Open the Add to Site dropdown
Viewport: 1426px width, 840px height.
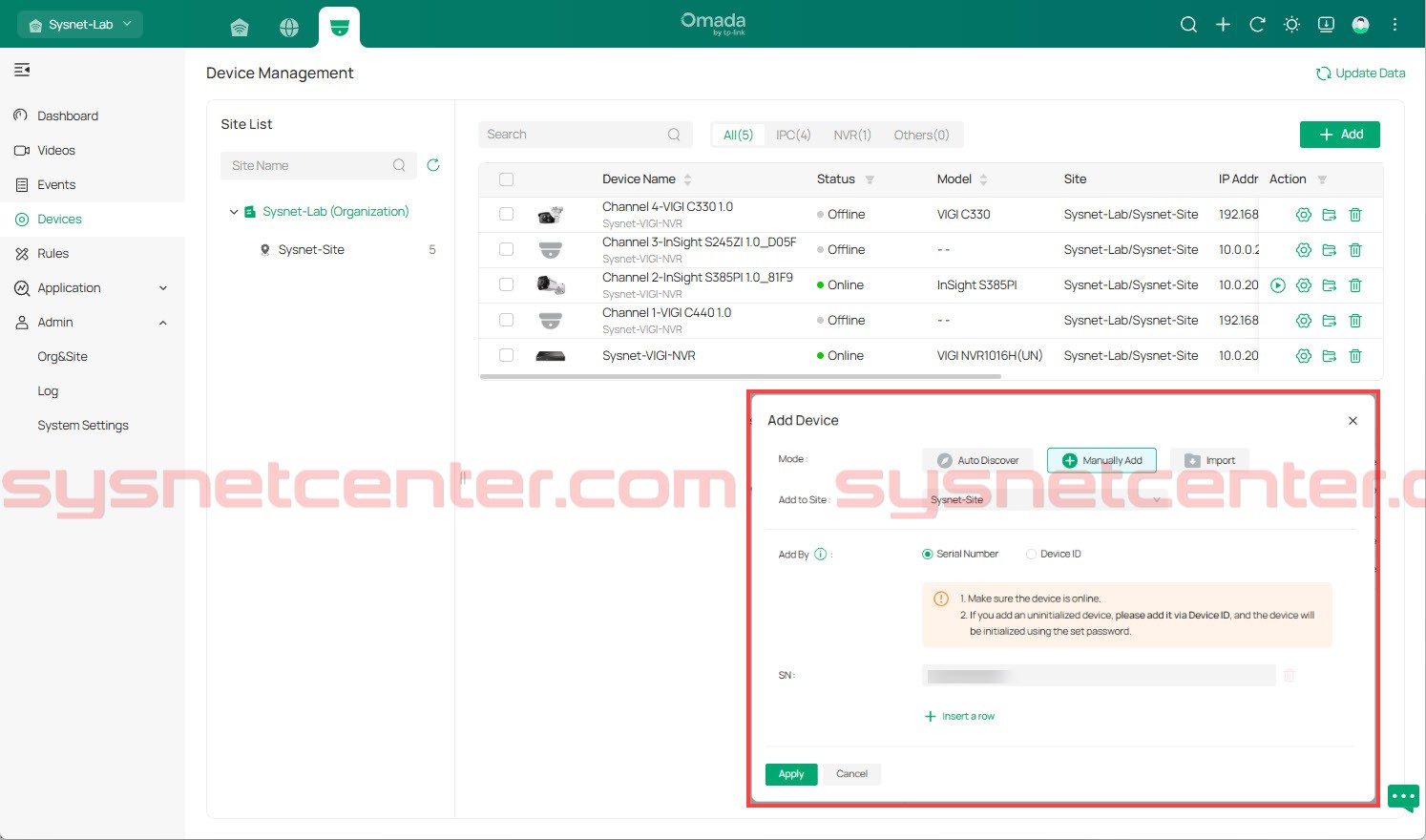click(x=1046, y=499)
